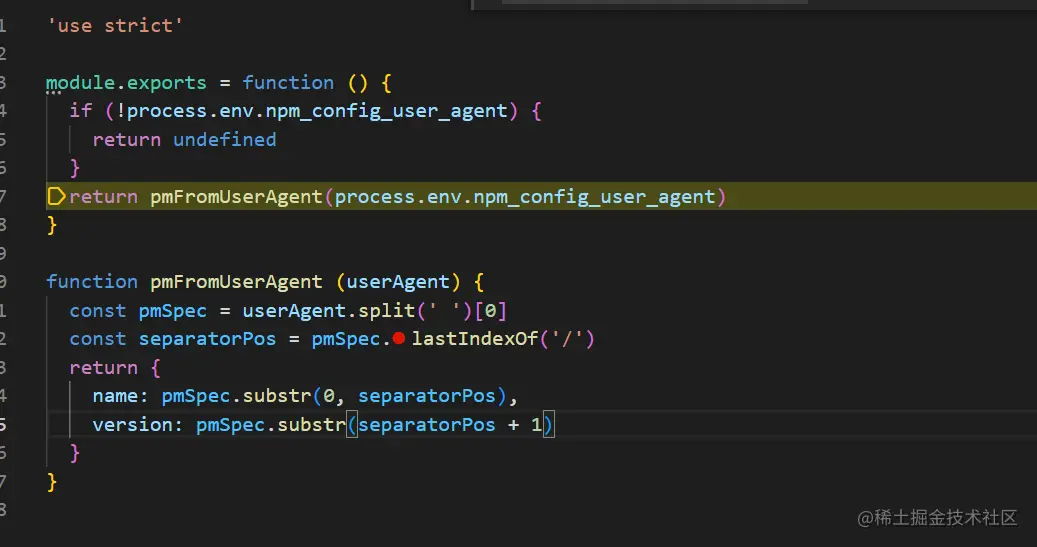Click !process.env.npm_config_user_agent inside the if condition

pos(311,111)
